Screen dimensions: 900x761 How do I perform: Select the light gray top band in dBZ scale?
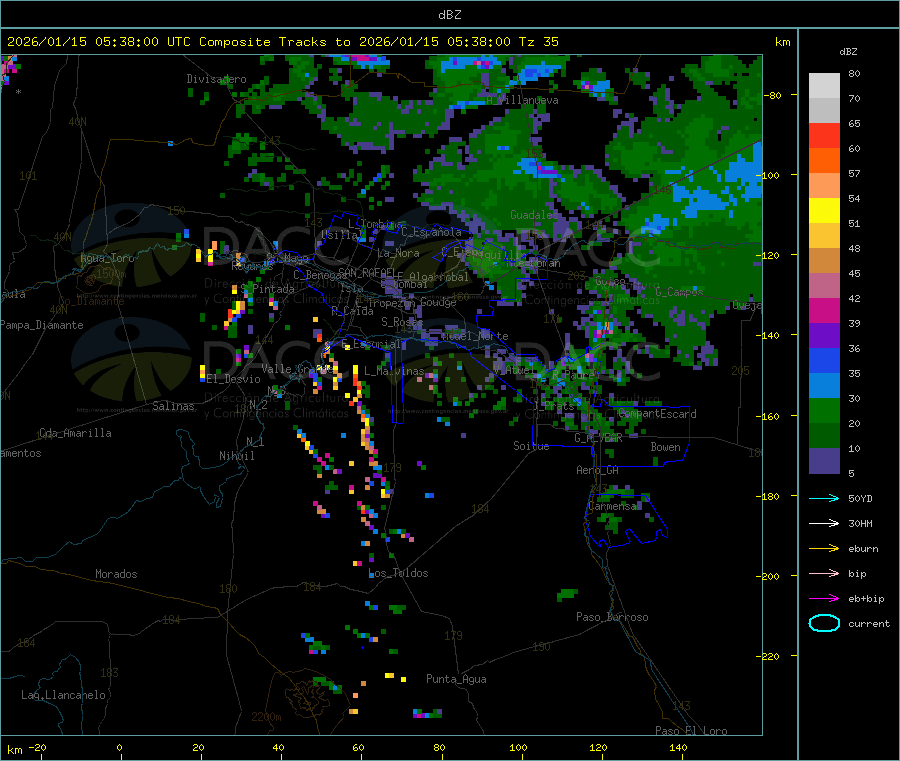click(824, 86)
